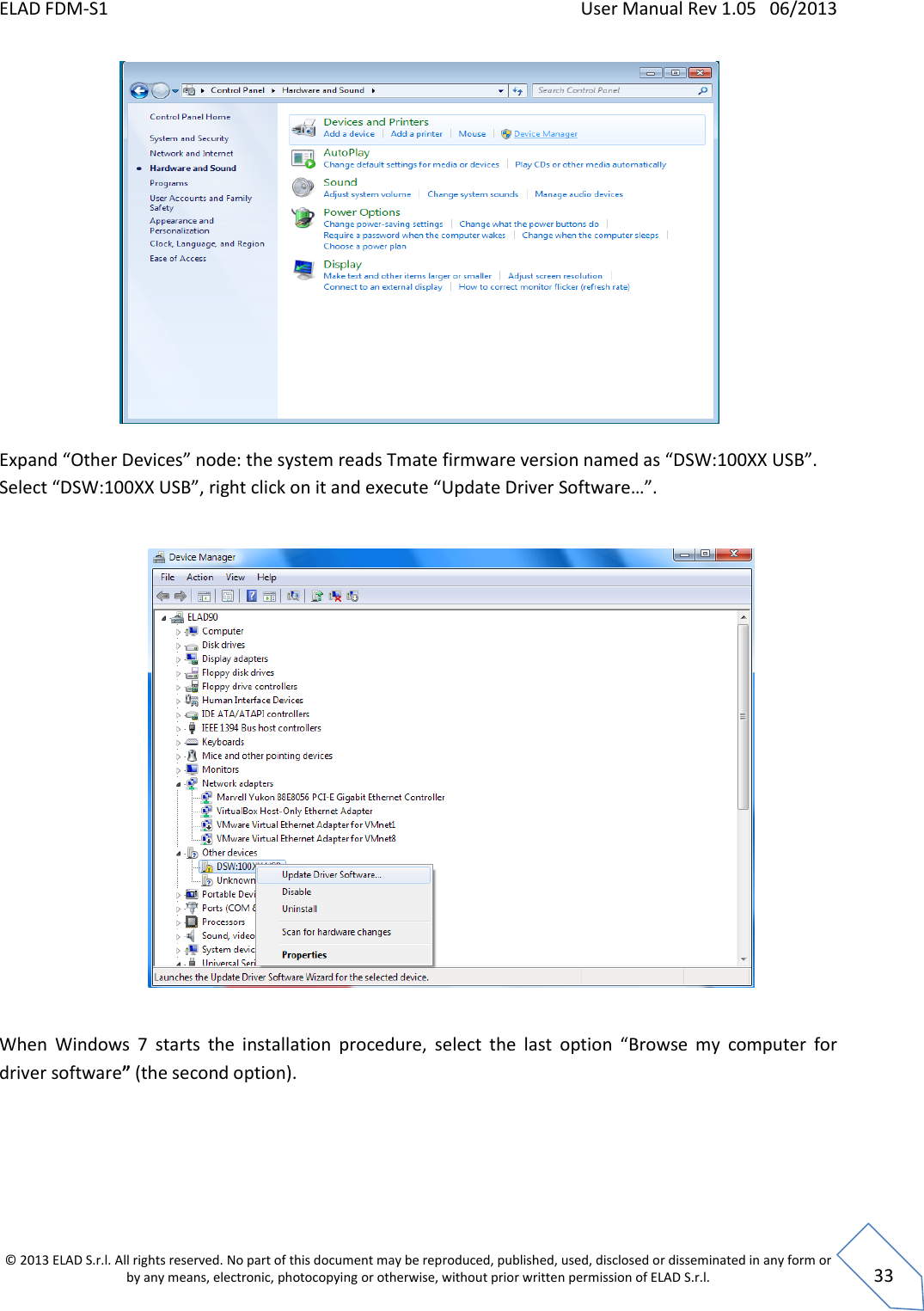This screenshot has height=1311, width=924.
Task: Select VirtualBox Host-Only Ethernet Adapter
Action: pyautogui.click(x=294, y=812)
